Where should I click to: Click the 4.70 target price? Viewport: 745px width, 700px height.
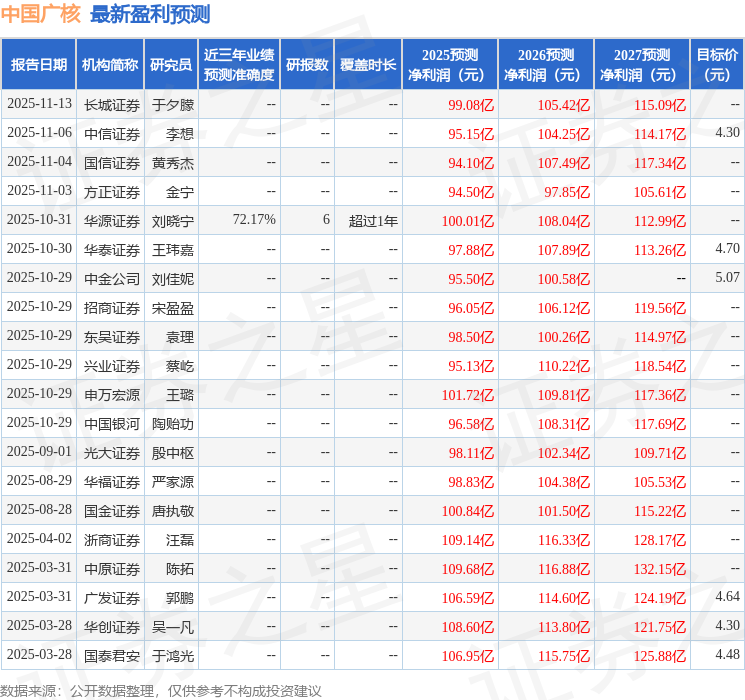(x=727, y=248)
